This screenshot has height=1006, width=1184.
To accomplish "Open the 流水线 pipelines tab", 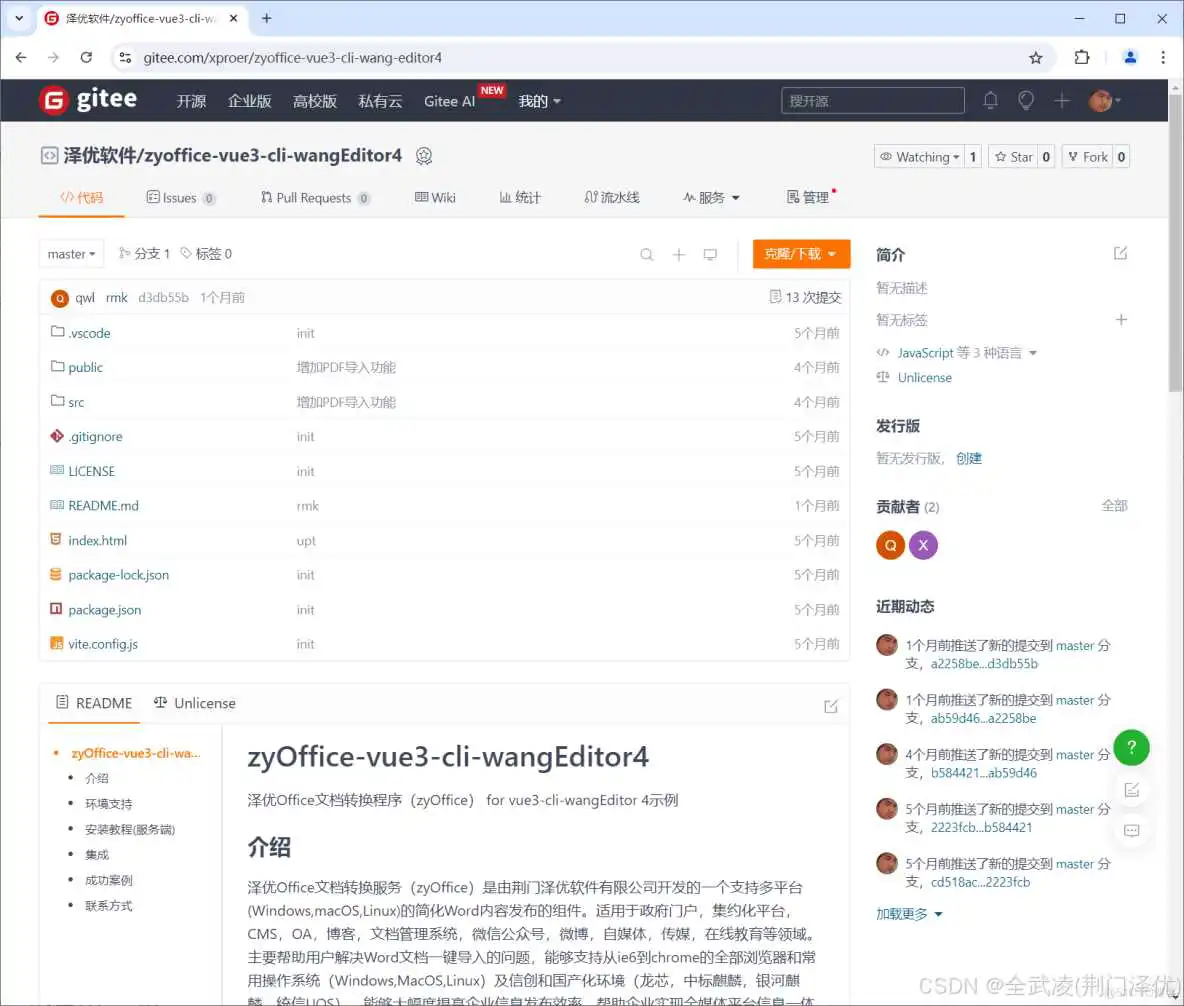I will (x=612, y=197).
